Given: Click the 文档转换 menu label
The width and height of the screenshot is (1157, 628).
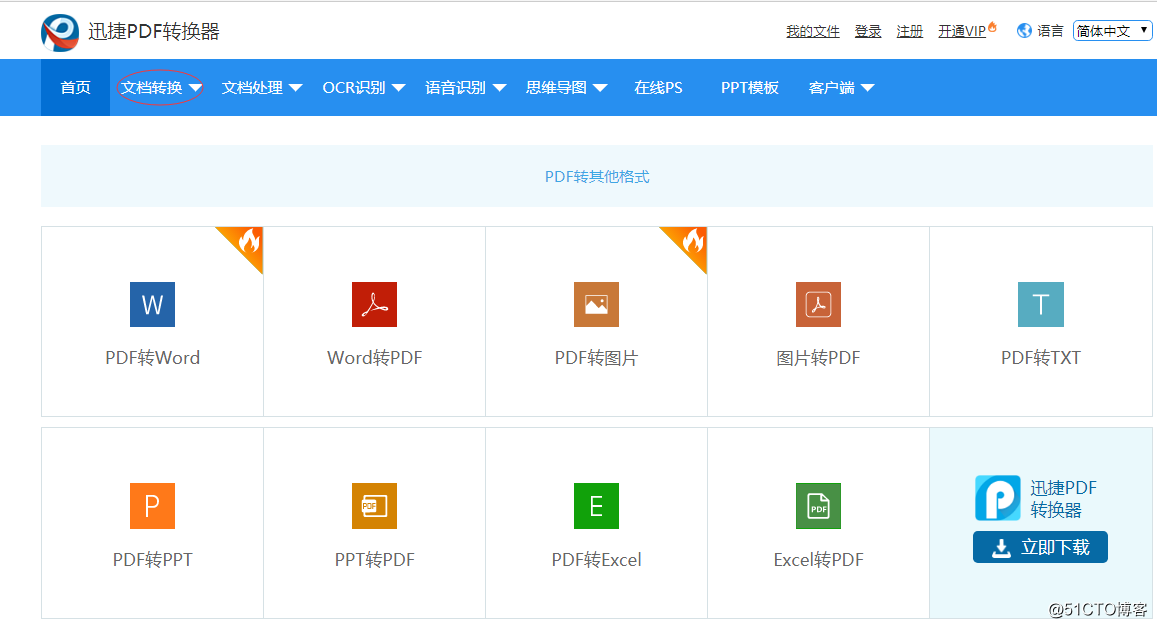Looking at the screenshot, I should pyautogui.click(x=152, y=88).
